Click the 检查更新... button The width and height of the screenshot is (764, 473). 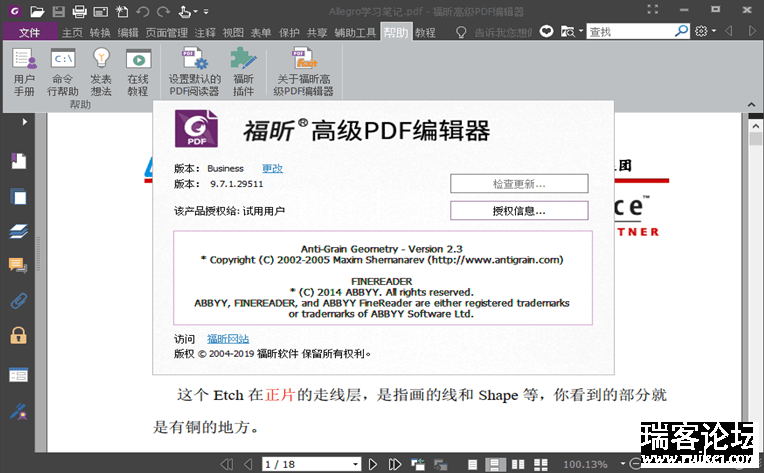pyautogui.click(x=519, y=184)
